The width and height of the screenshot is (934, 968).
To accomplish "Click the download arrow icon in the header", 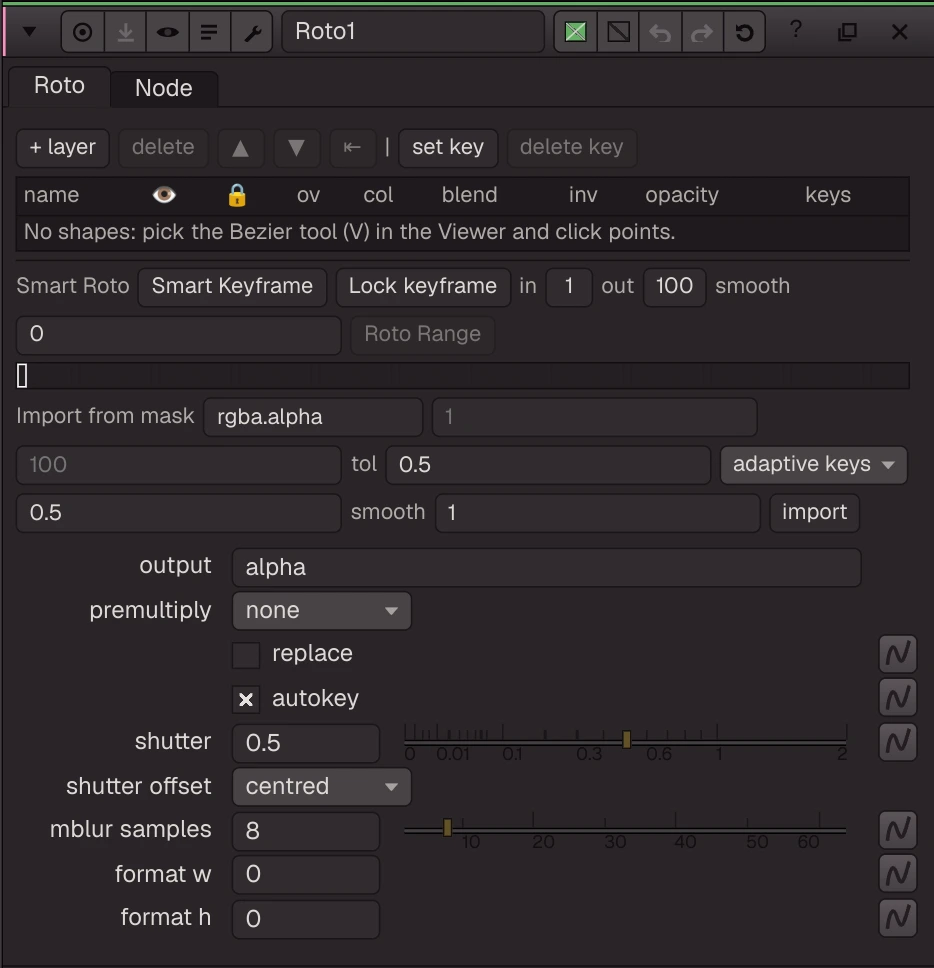I will 125,32.
